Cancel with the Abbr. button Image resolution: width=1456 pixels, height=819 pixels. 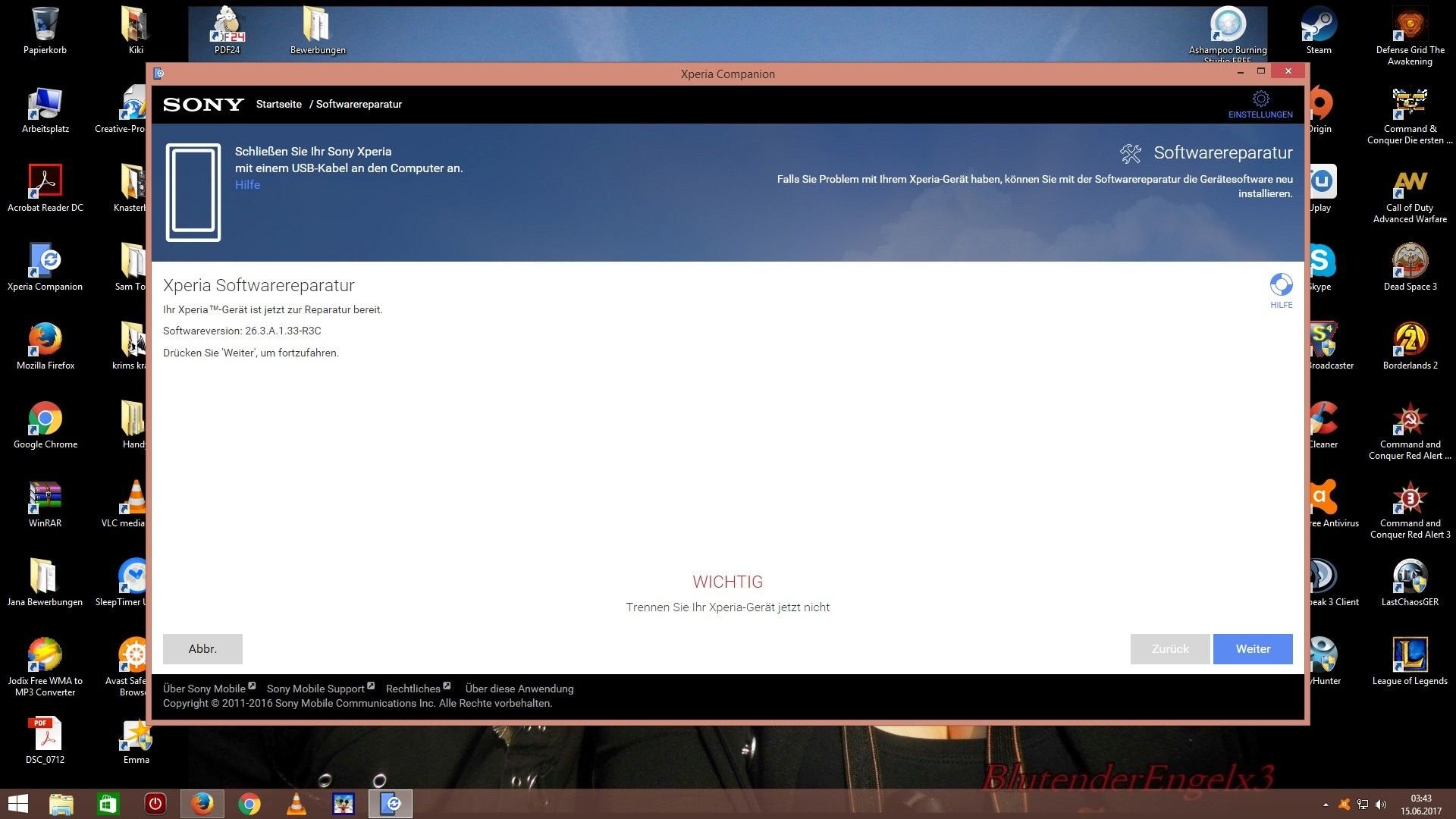coord(202,649)
